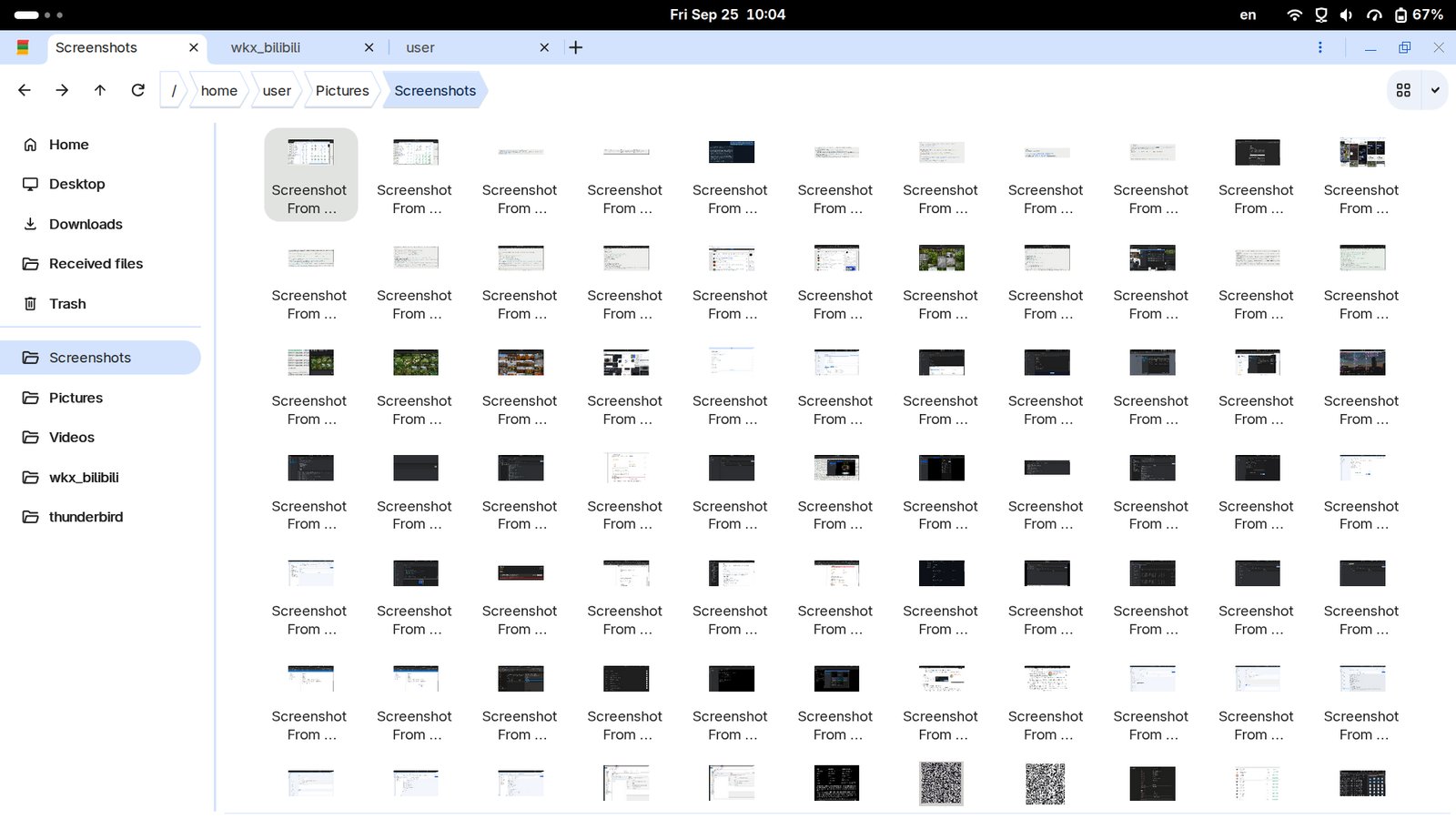Select the QR code screenshot with grey border
This screenshot has width=1456, height=819.
coord(941,784)
